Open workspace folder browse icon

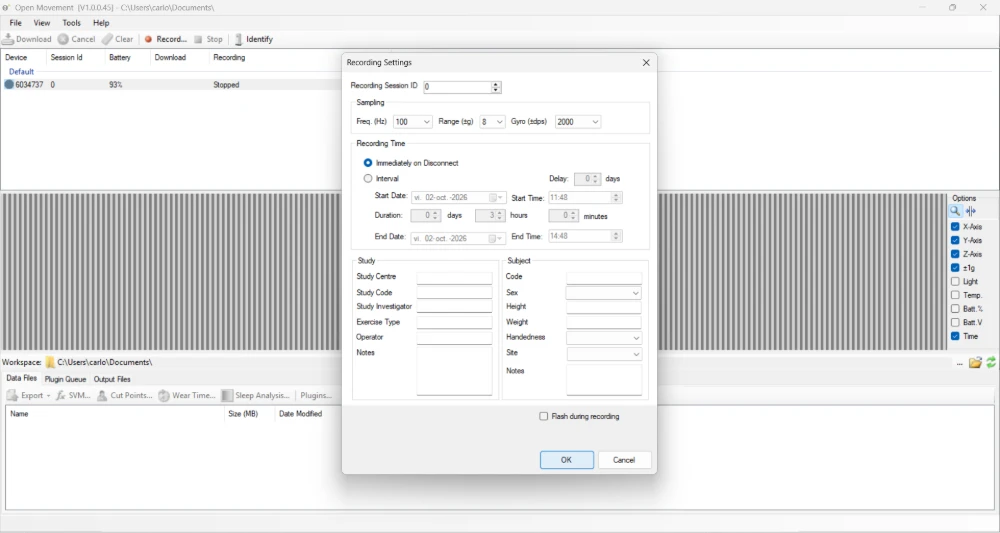975,363
